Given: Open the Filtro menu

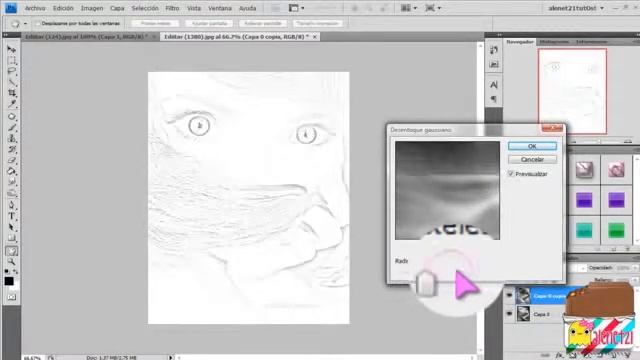Looking at the screenshot, I should pos(172,8).
